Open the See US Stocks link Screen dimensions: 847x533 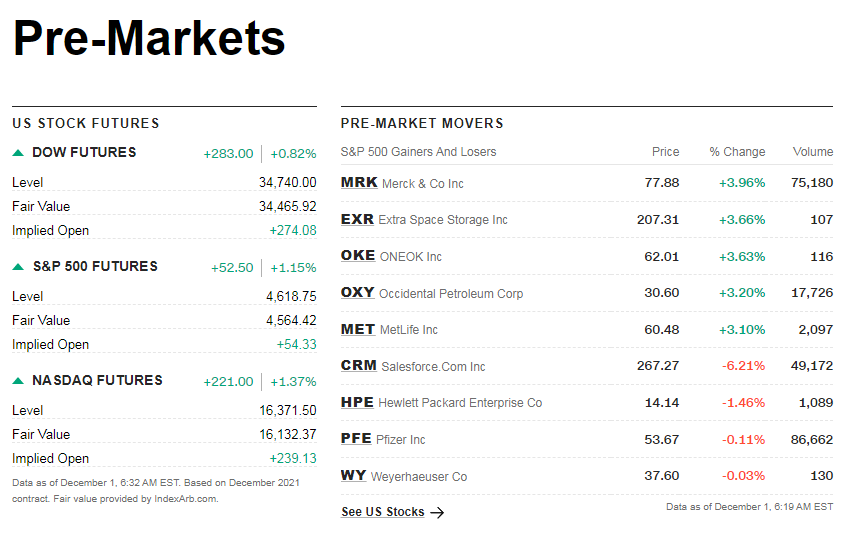[383, 512]
